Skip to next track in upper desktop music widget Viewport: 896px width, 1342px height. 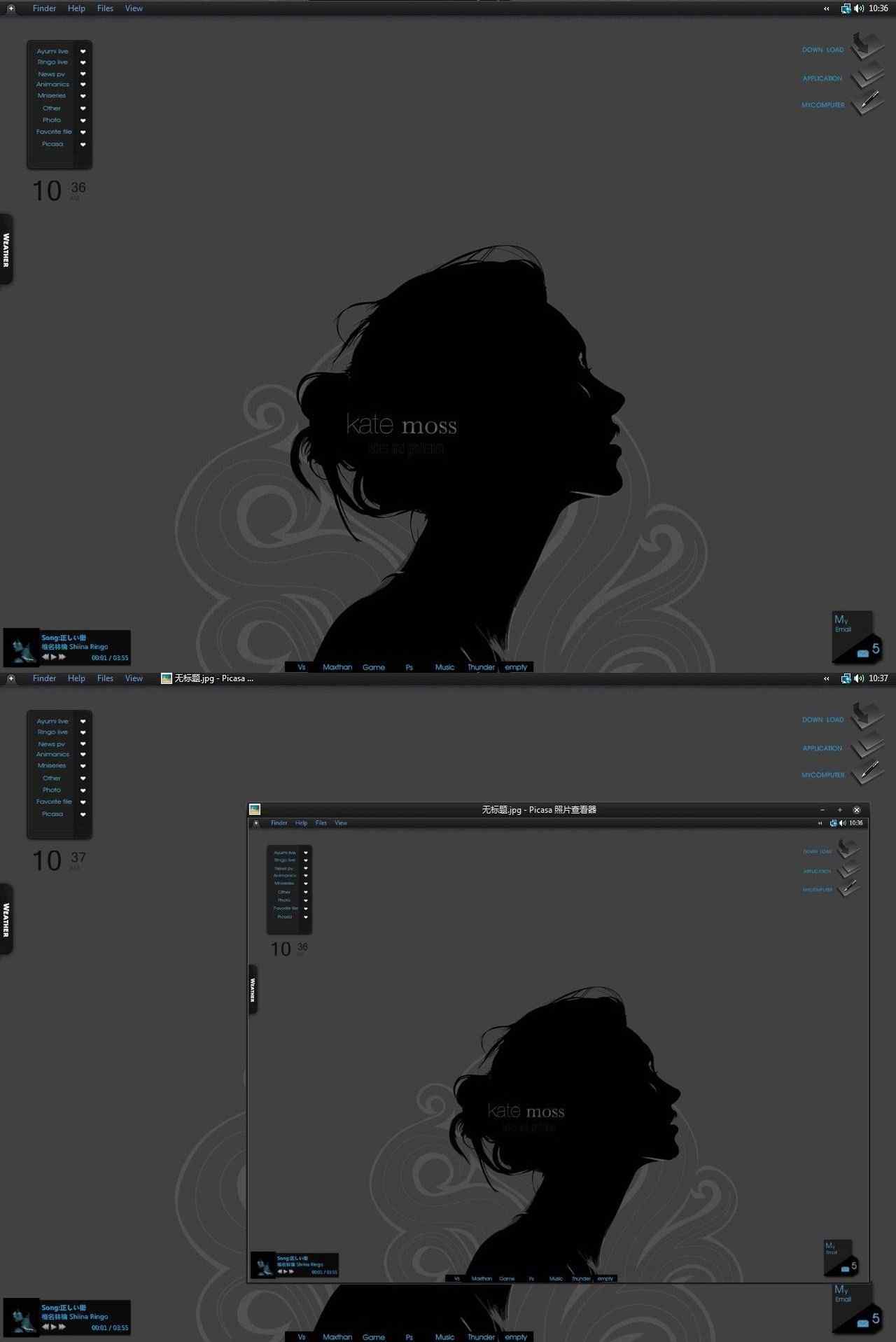coord(62,657)
